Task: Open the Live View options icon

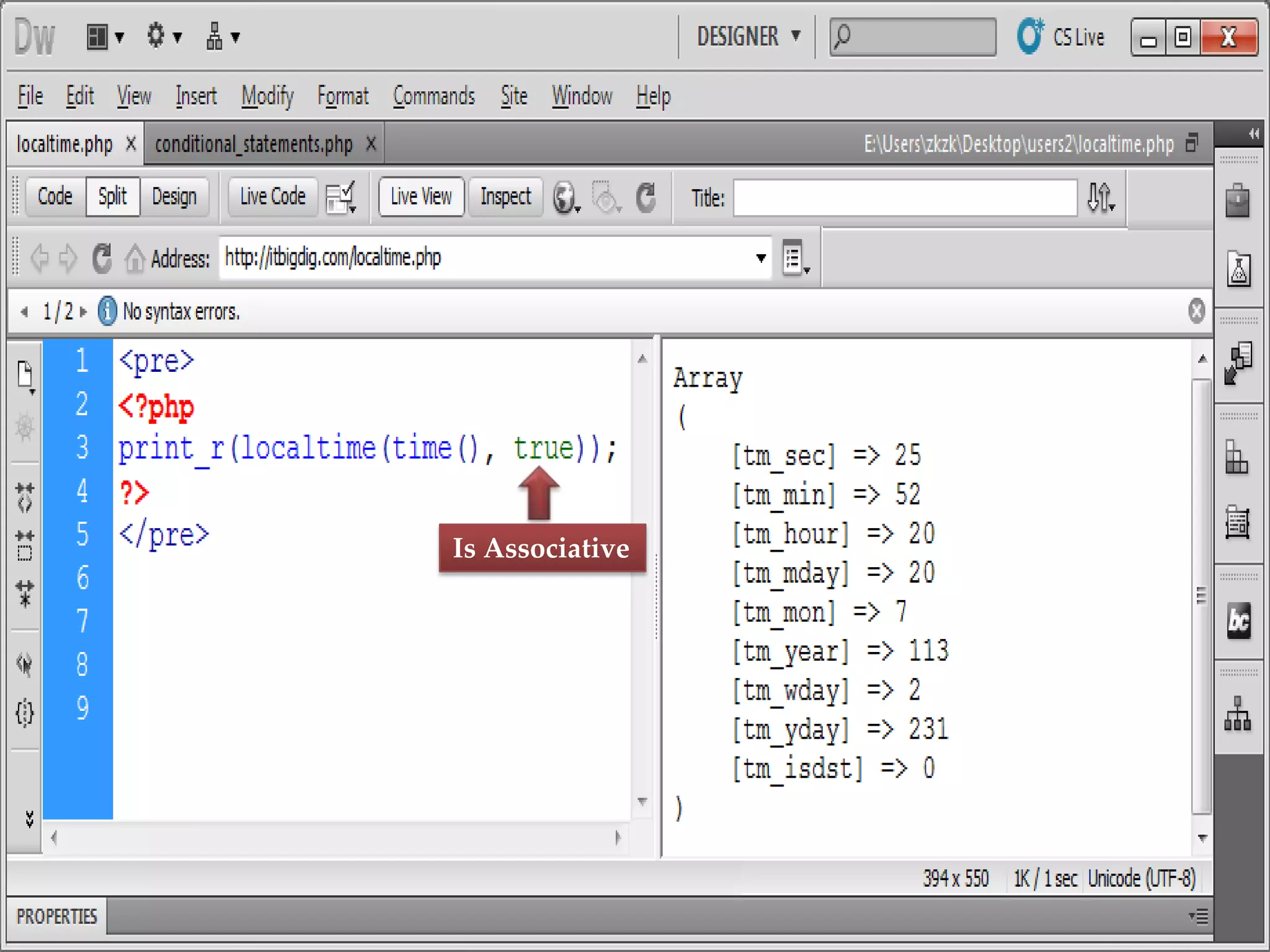Action: [x=796, y=258]
